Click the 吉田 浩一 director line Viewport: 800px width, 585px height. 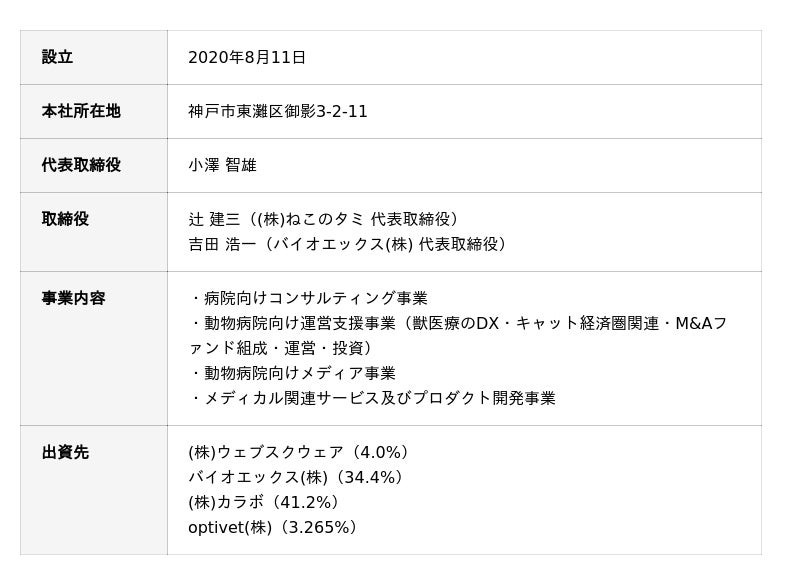pyautogui.click(x=347, y=244)
